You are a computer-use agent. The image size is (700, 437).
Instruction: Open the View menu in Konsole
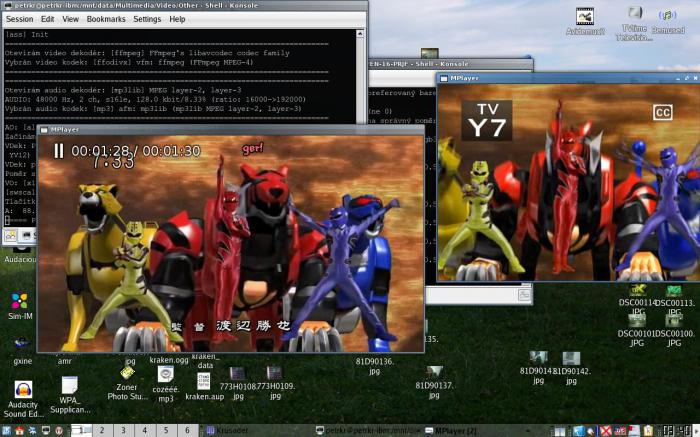(71, 19)
